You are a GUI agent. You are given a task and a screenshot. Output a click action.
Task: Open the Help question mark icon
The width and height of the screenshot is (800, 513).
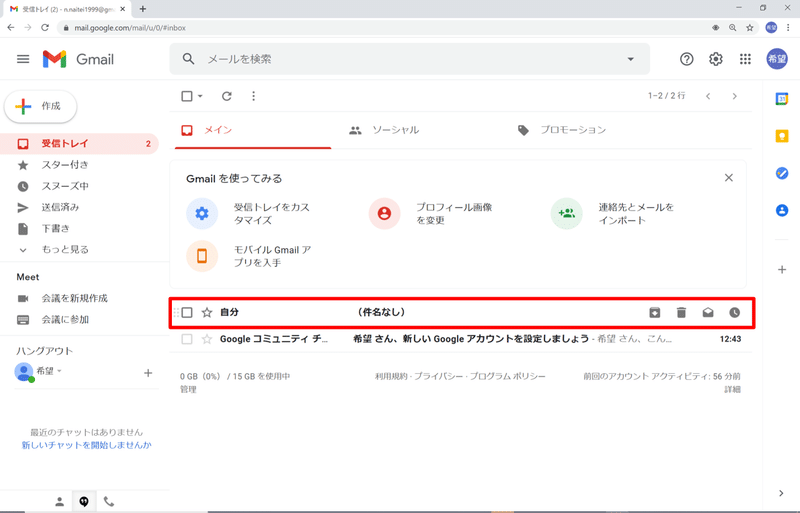687,59
